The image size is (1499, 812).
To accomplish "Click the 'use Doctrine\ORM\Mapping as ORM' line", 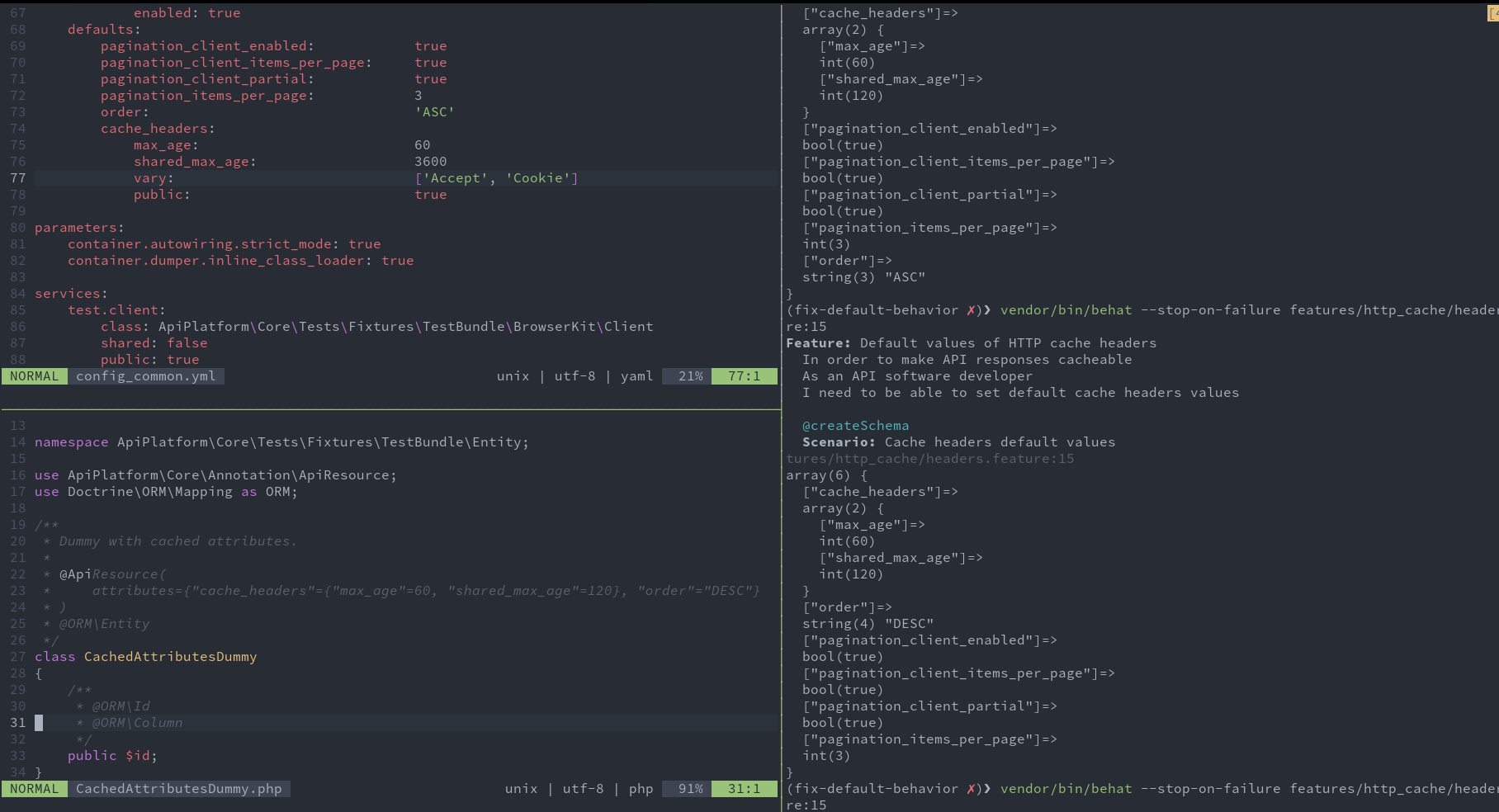I will (167, 492).
